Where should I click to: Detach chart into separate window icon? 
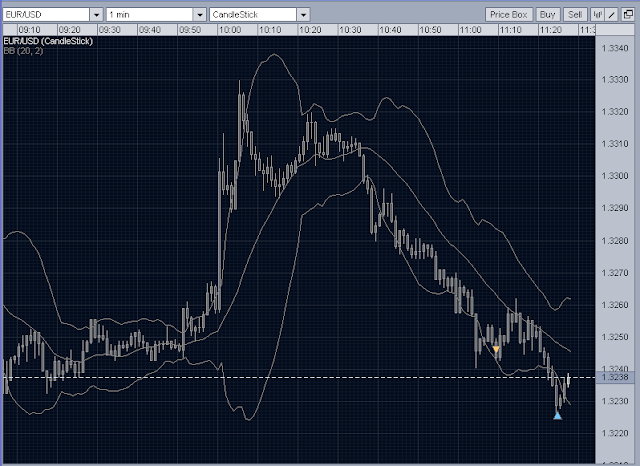click(628, 15)
